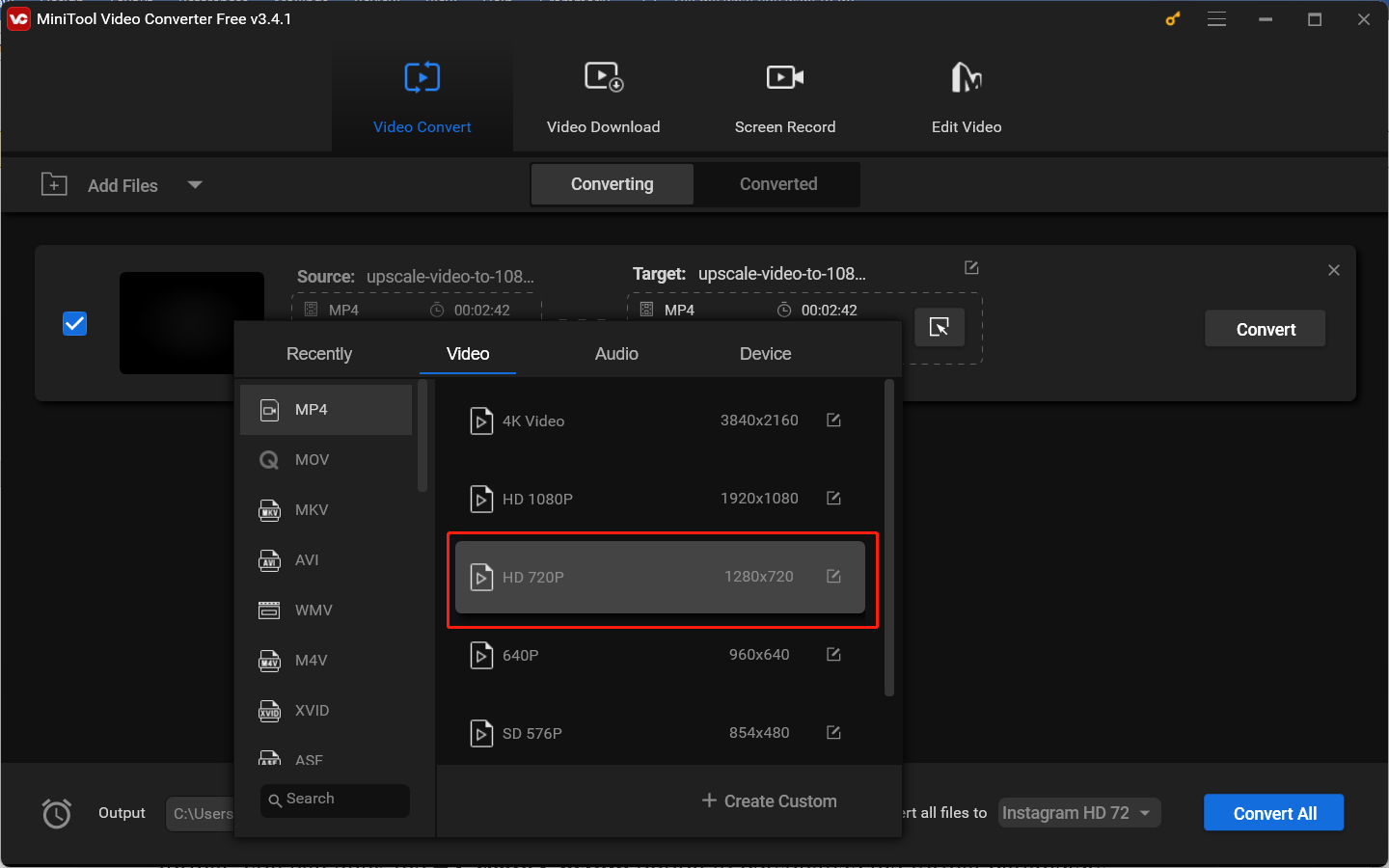Open the Recently tab in format panel

319,354
